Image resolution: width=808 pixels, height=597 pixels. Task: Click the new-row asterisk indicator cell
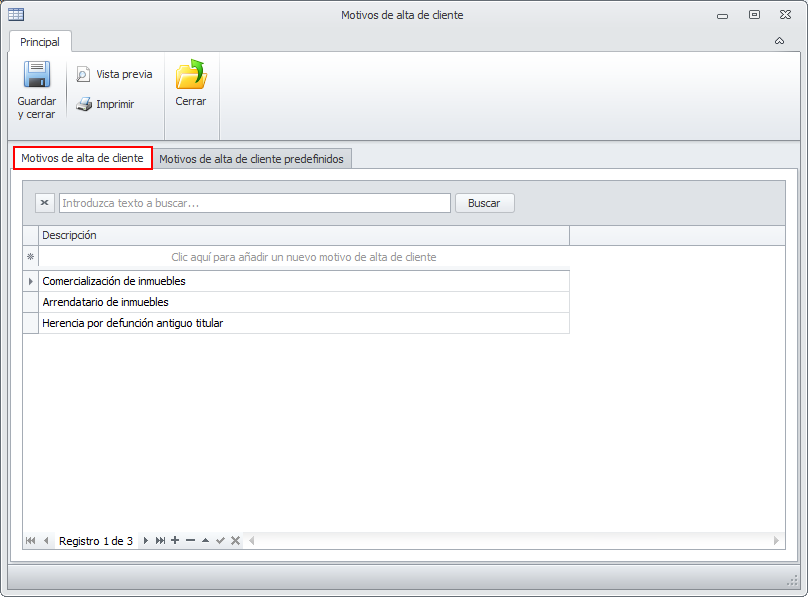30,257
